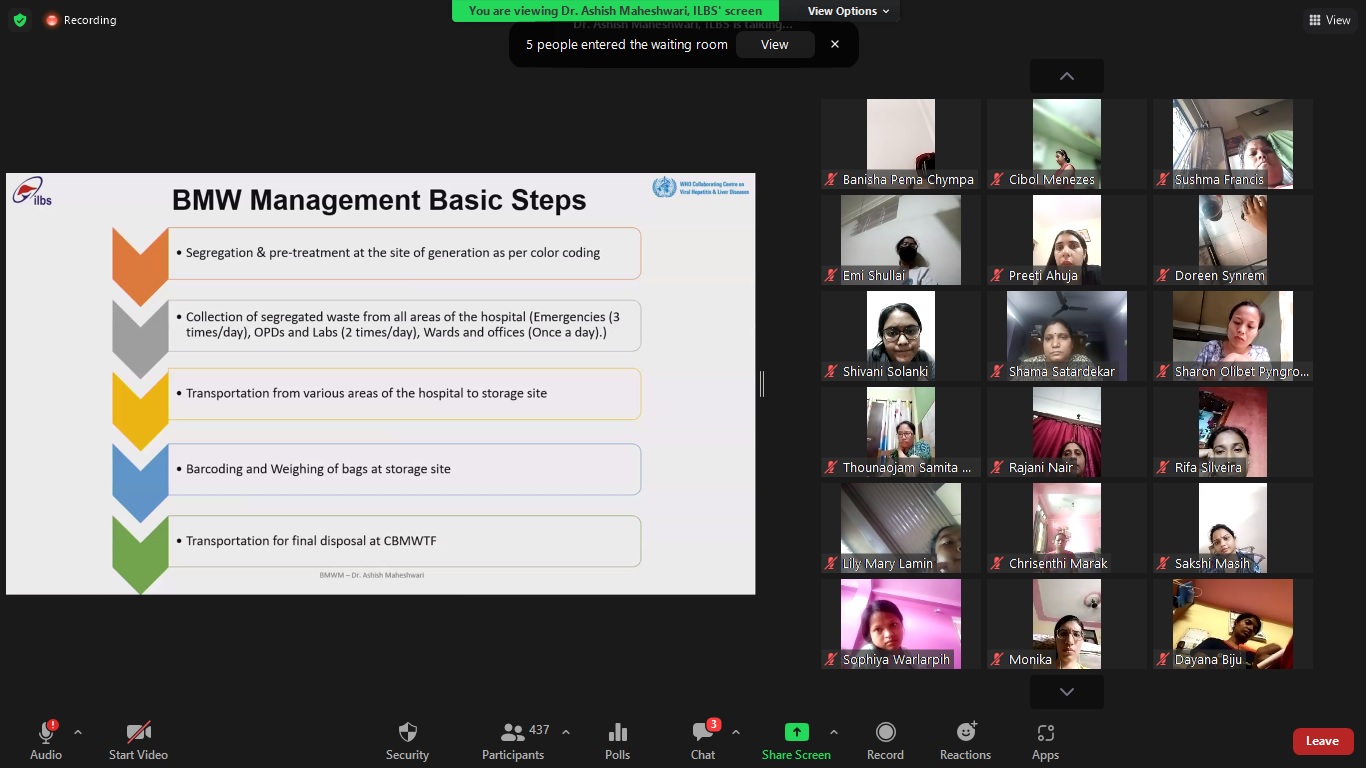
Task: Click muted mic icon beside Cibol Menezes
Action: tap(997, 180)
